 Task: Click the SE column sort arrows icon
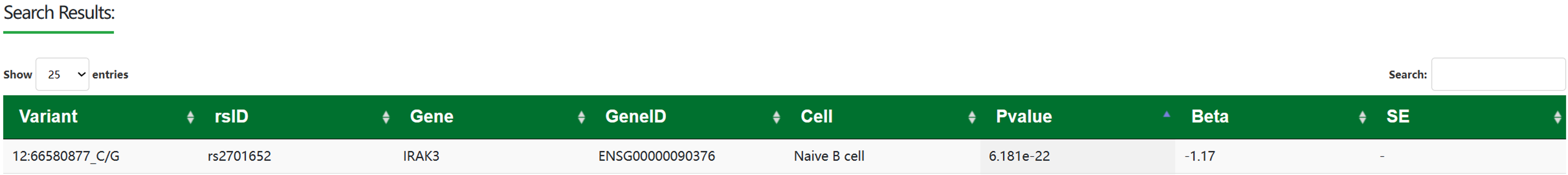pyautogui.click(x=1557, y=117)
